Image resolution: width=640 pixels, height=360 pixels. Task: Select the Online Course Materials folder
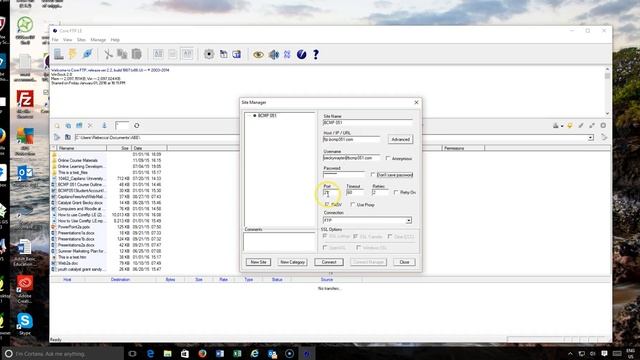78,160
